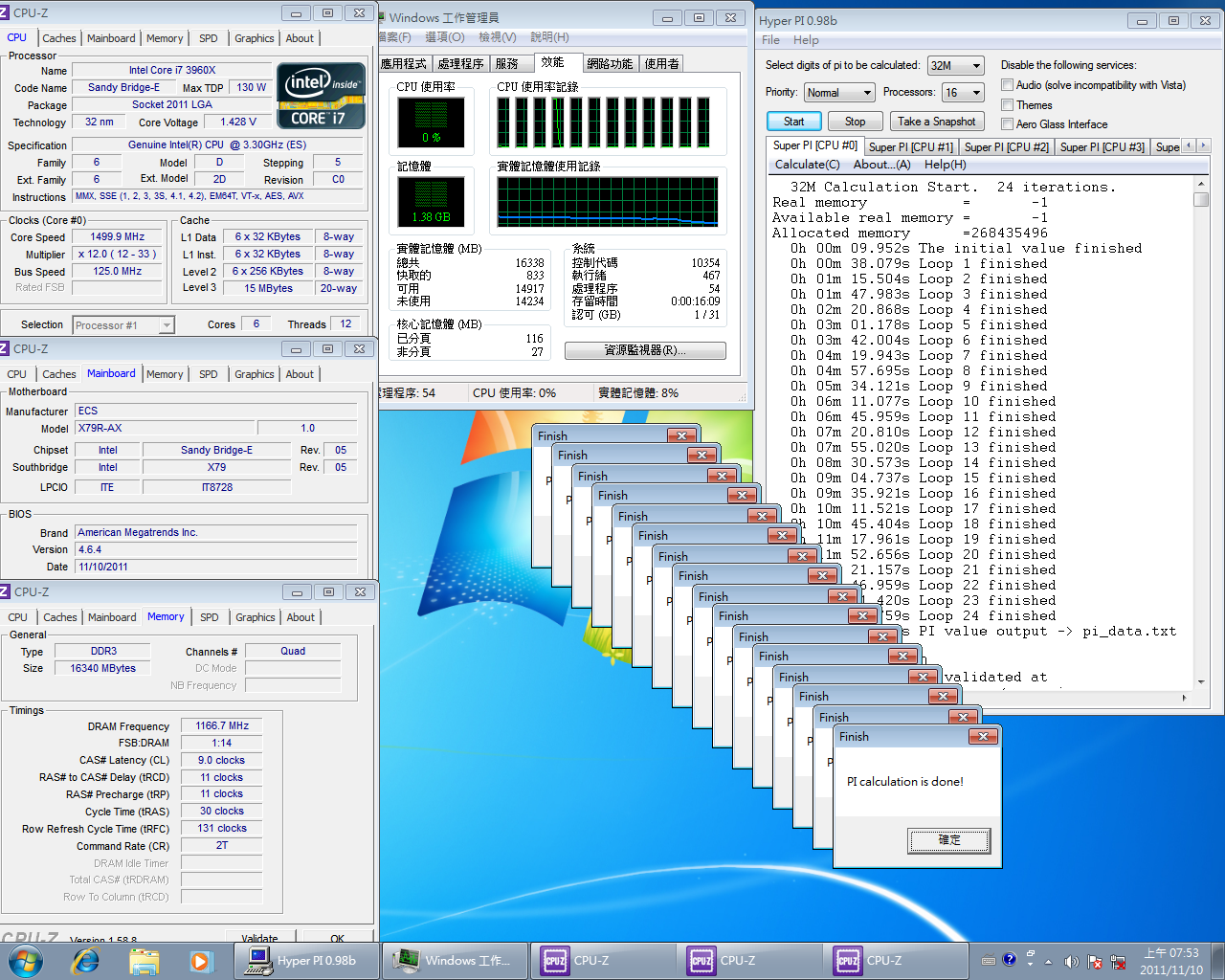
Task: Open 網路功能 tab in Task Manager
Action: pyautogui.click(x=610, y=63)
